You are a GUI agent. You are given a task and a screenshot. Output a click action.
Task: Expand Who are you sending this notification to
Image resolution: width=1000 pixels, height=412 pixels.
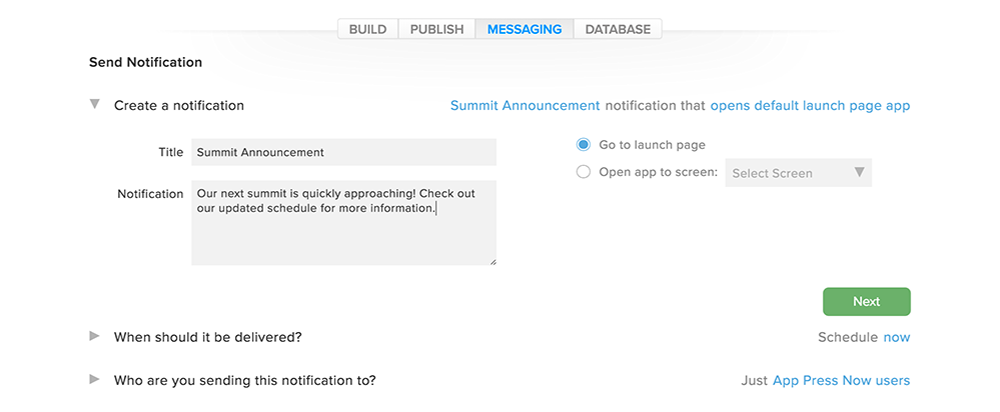[x=94, y=379]
